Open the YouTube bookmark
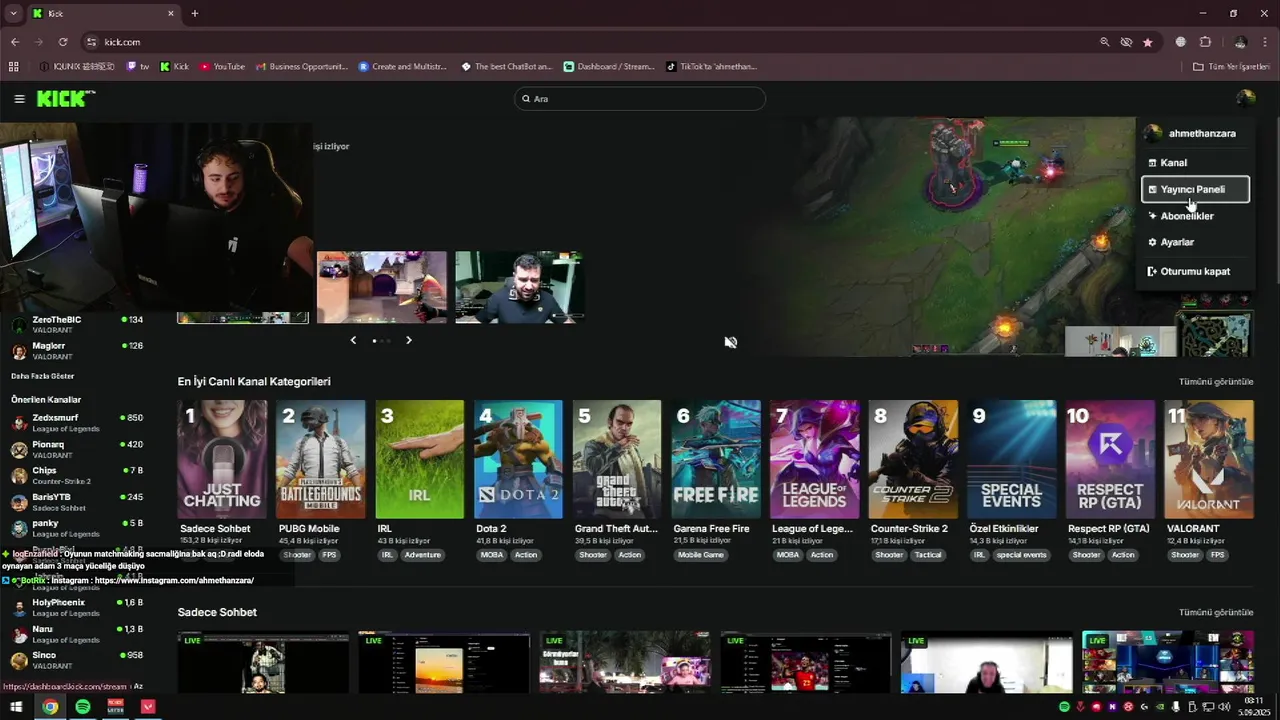This screenshot has height=720, width=1280. coord(222,67)
